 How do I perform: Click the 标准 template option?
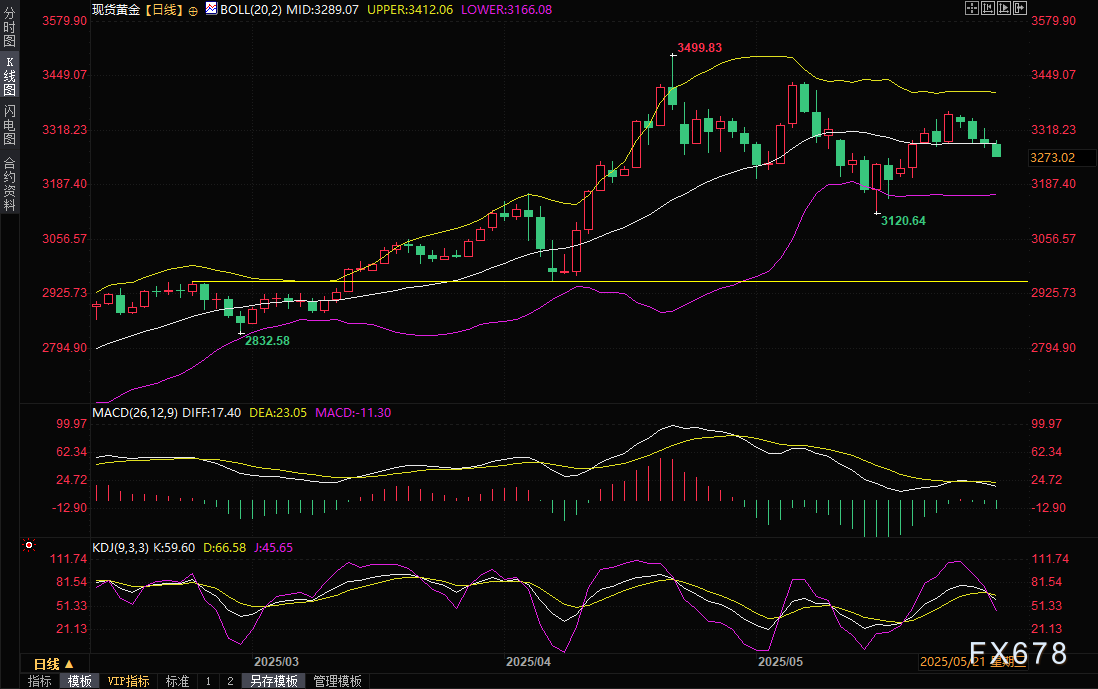[177, 681]
